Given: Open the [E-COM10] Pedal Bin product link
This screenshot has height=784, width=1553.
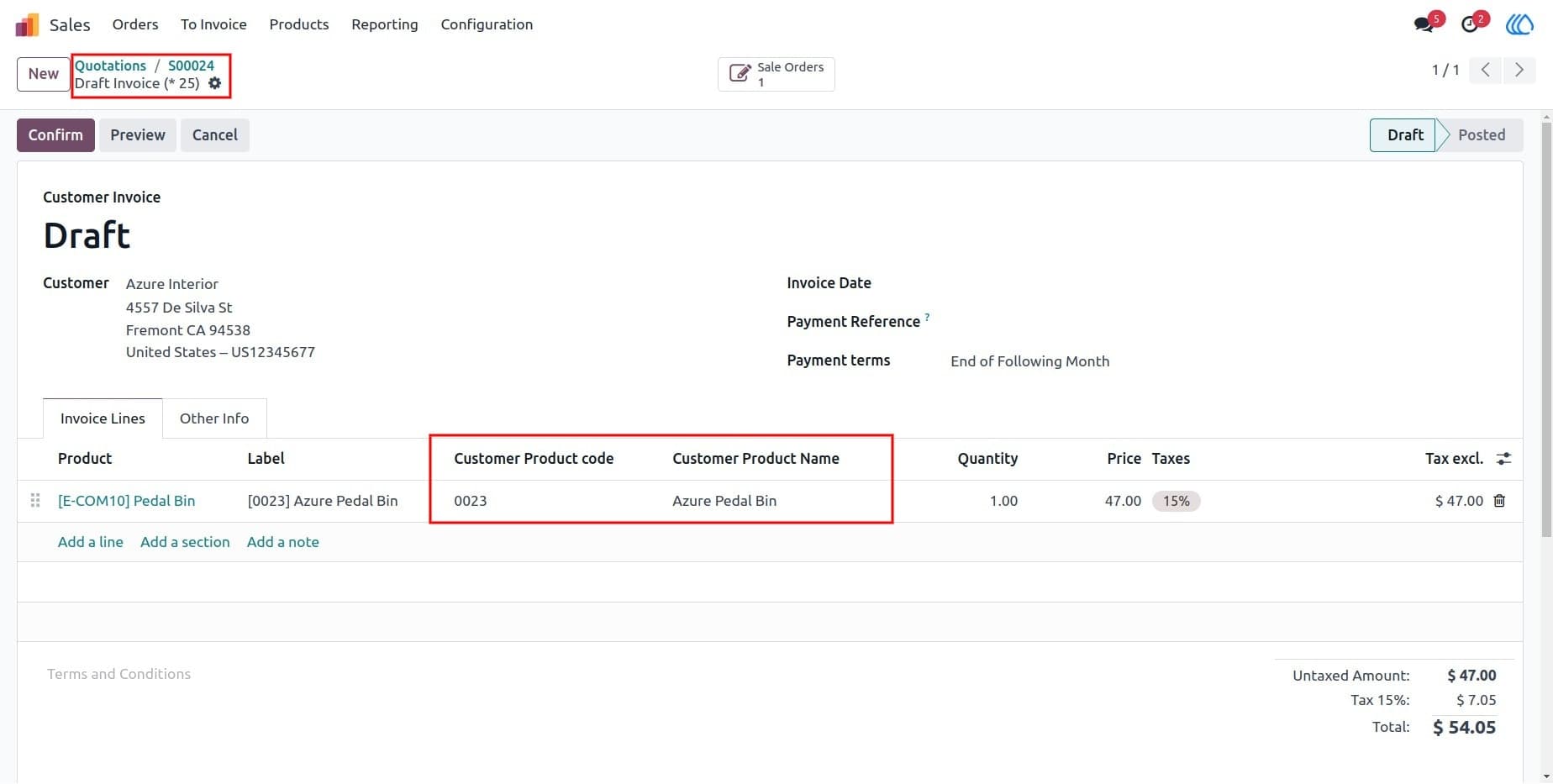Looking at the screenshot, I should pyautogui.click(x=127, y=501).
